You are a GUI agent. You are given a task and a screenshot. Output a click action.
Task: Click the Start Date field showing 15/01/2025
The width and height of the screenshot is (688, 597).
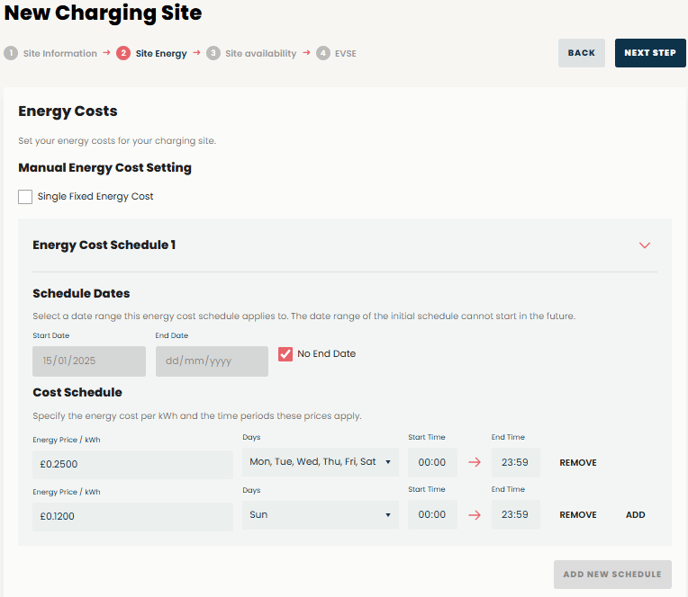point(89,361)
